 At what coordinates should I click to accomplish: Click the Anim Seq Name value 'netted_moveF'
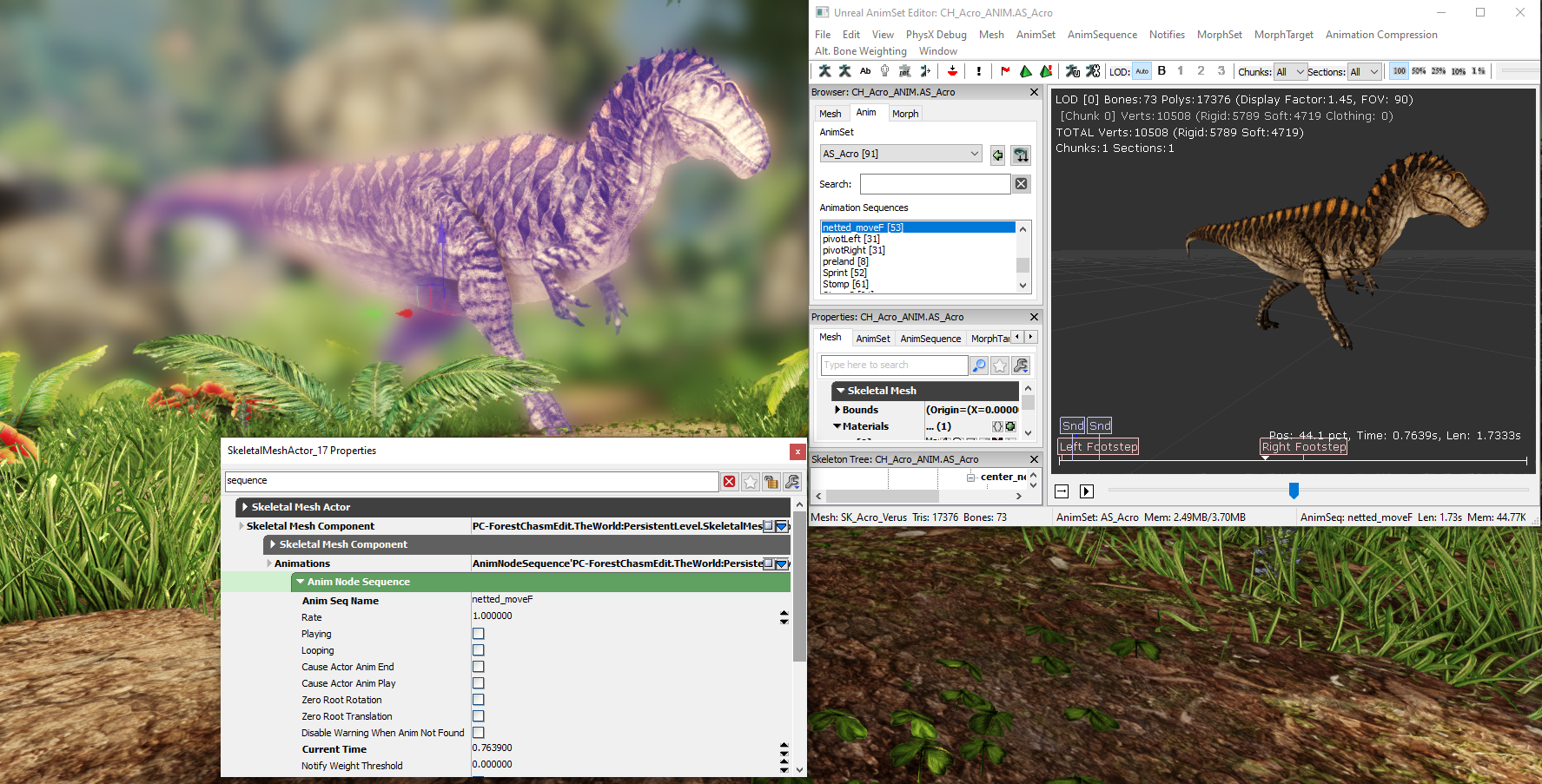coord(503,600)
